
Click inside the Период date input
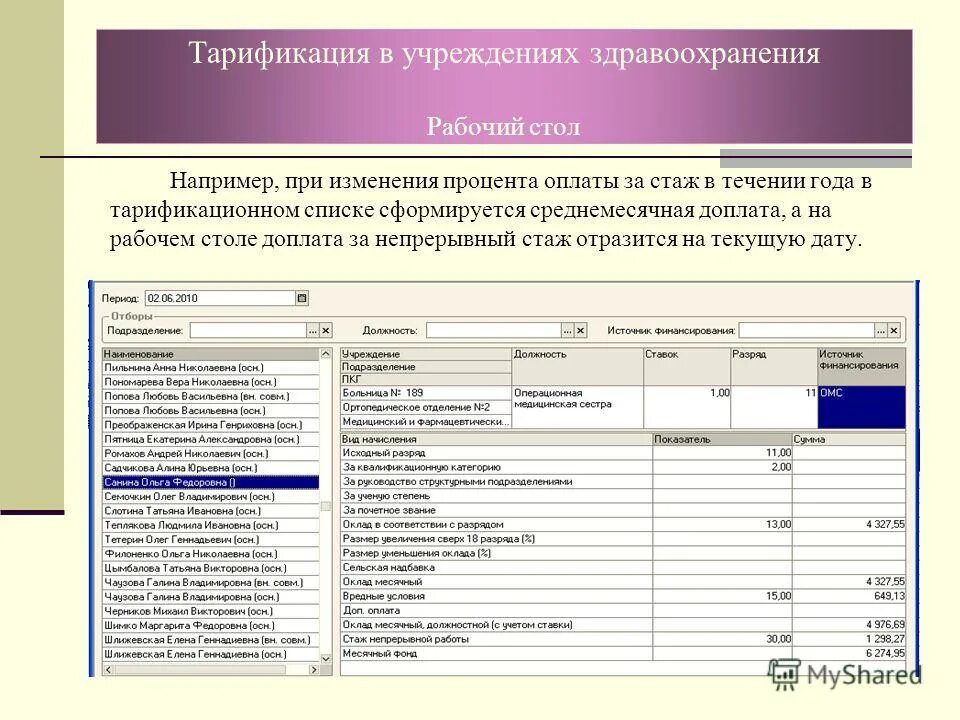click(200, 296)
